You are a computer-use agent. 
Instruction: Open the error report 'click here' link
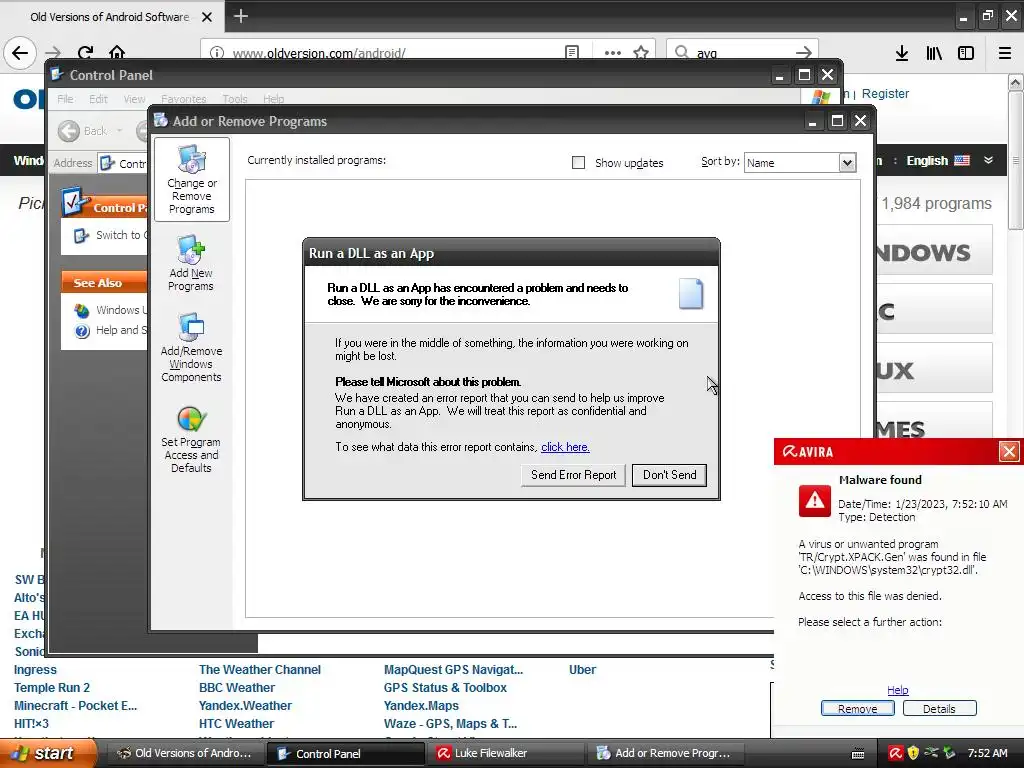pyautogui.click(x=565, y=447)
